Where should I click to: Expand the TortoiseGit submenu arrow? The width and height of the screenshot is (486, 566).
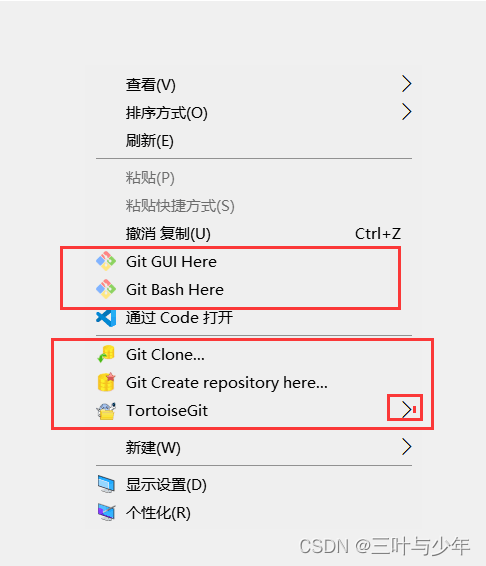407,410
